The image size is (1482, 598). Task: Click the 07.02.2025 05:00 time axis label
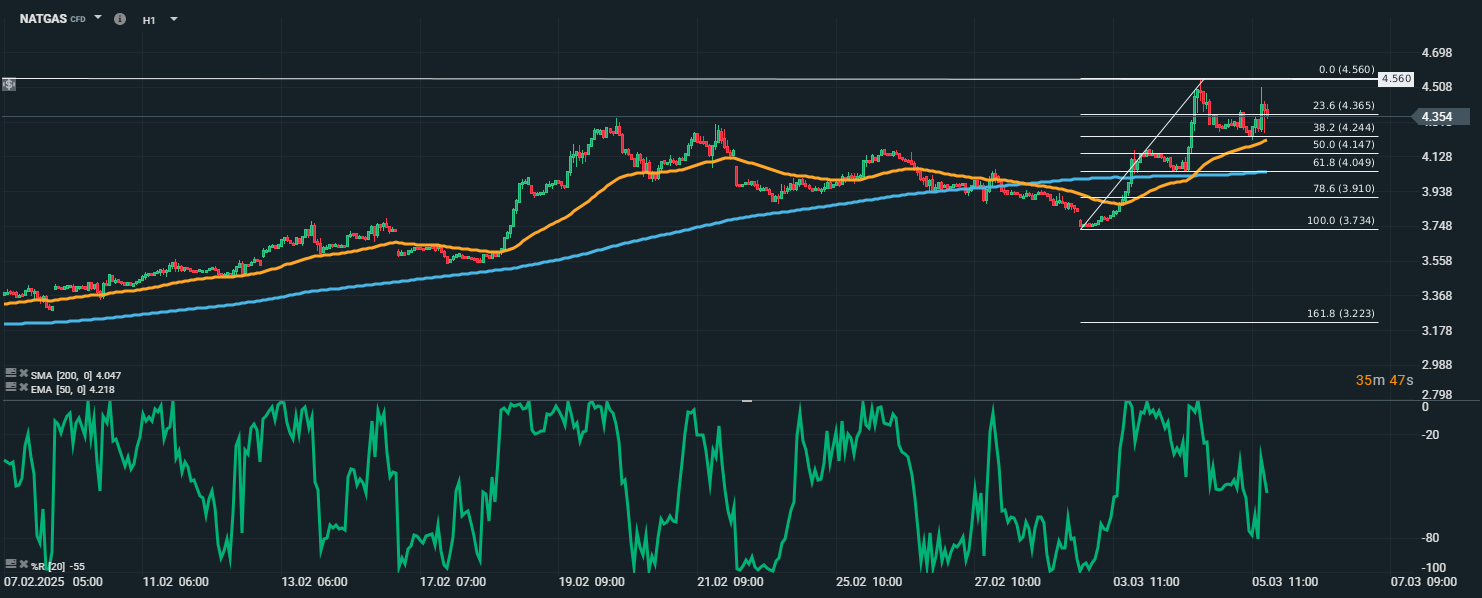point(53,580)
